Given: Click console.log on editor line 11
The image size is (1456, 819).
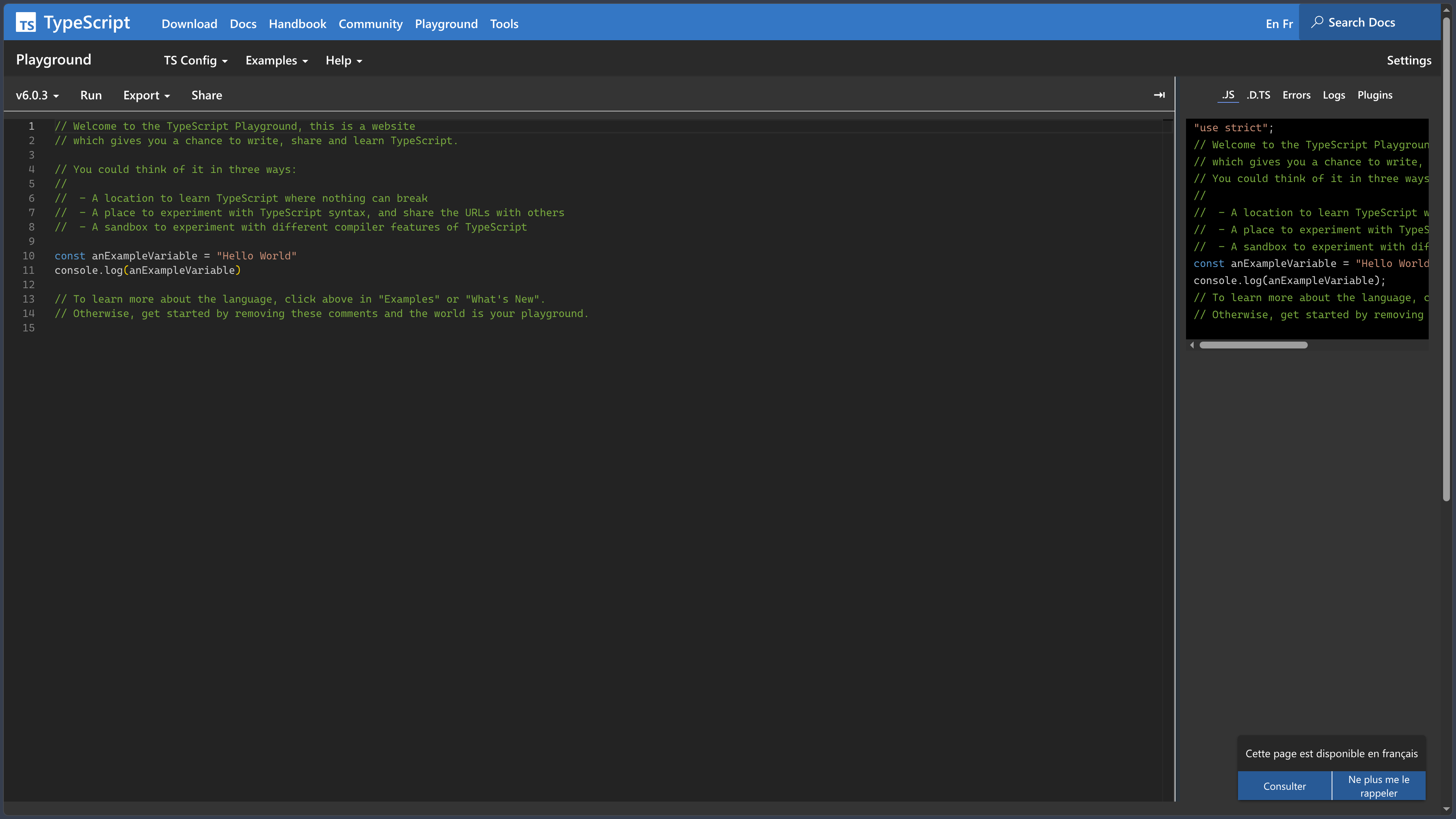Looking at the screenshot, I should coord(89,270).
